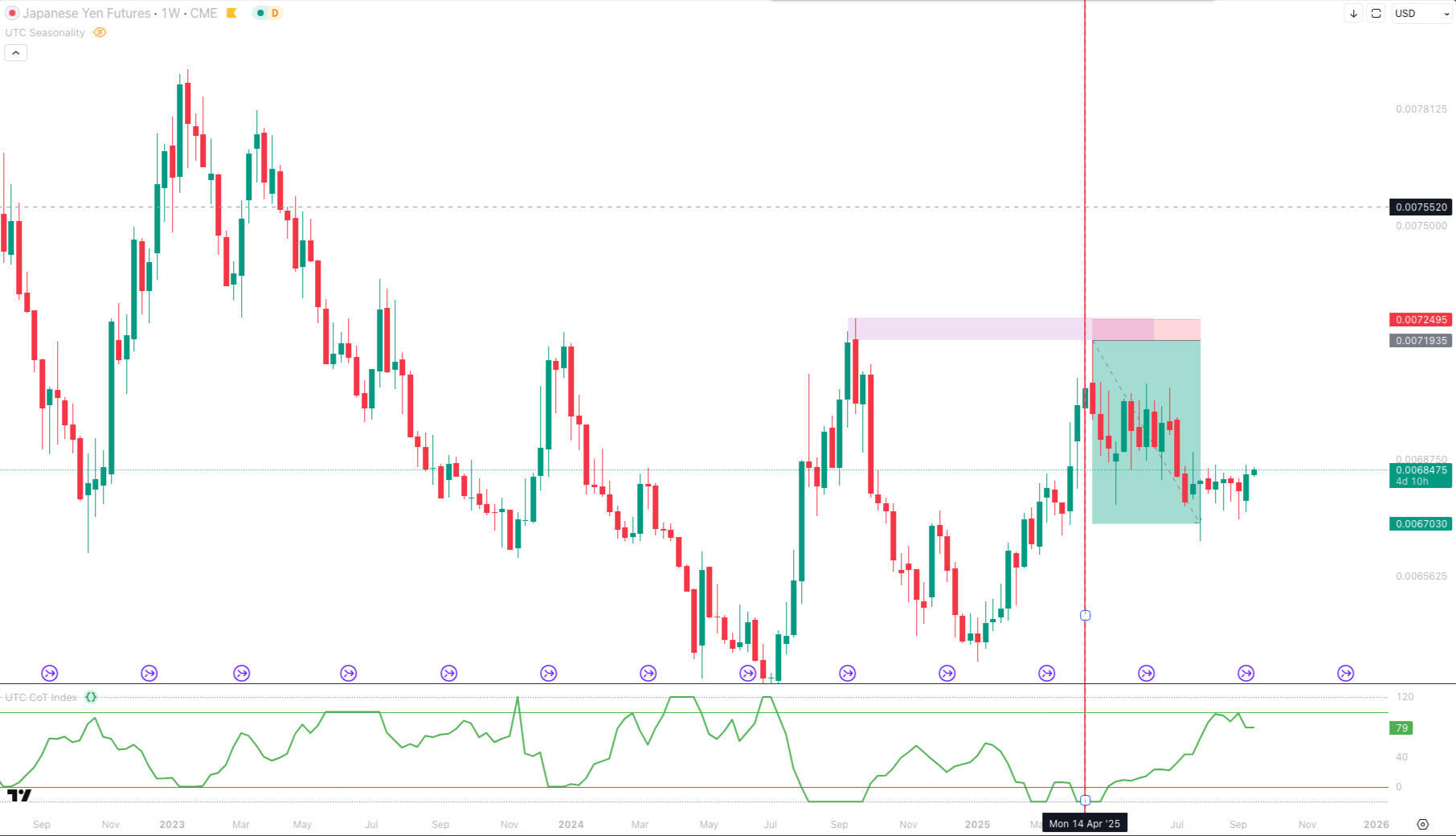Toggle UTC Seasonality visibility eye icon
Viewport: 1456px width, 836px height.
(100, 33)
